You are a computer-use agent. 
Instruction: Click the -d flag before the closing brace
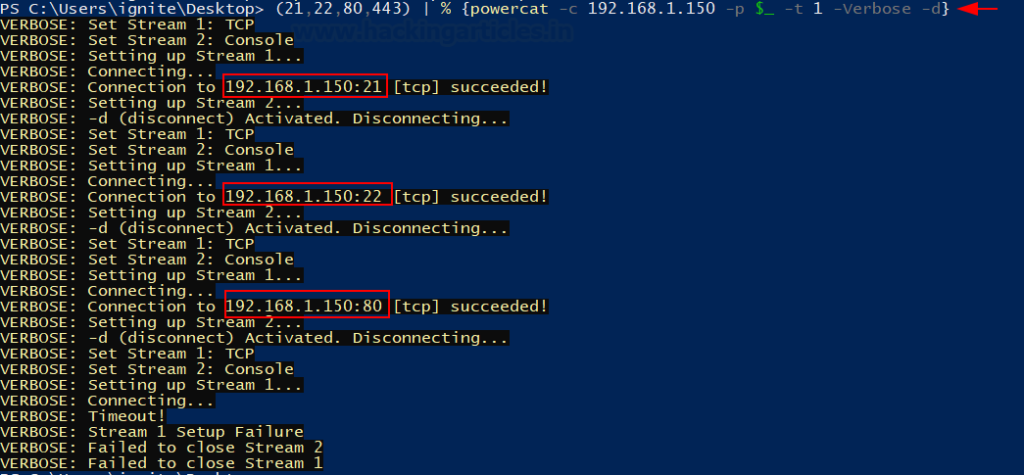pyautogui.click(x=938, y=9)
